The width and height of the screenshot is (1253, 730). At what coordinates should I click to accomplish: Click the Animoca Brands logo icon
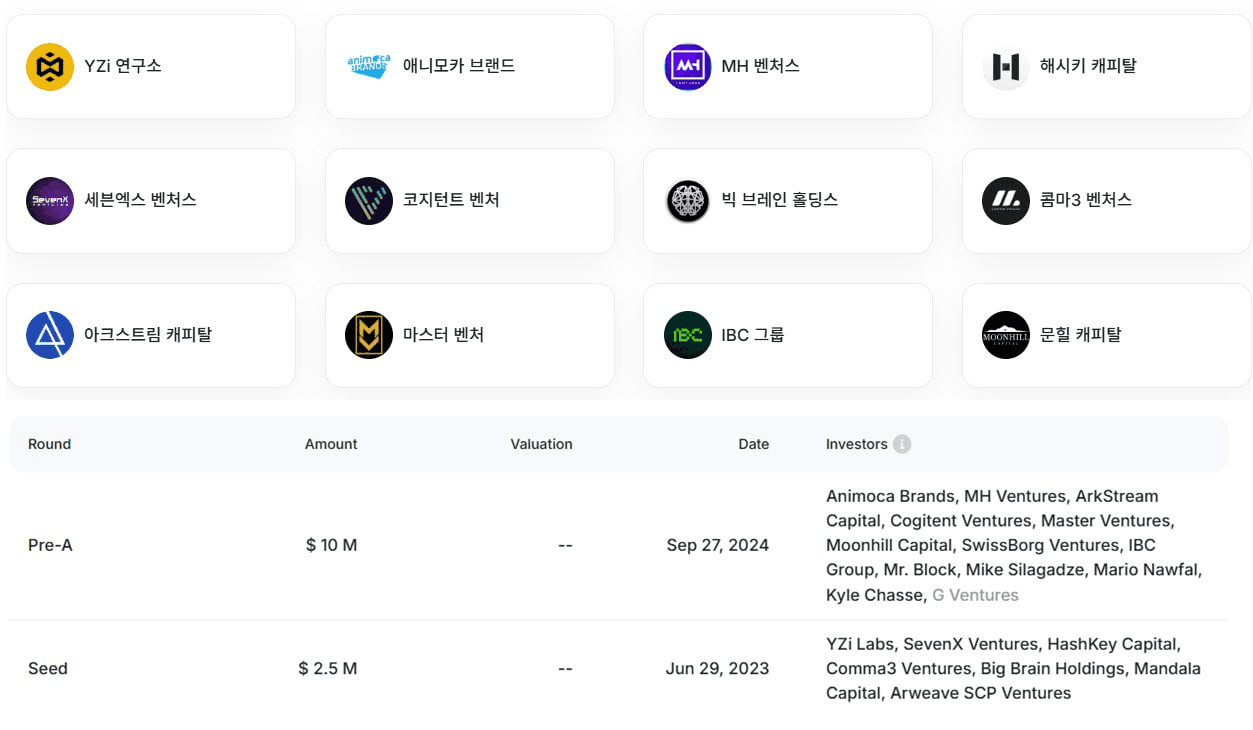click(369, 67)
